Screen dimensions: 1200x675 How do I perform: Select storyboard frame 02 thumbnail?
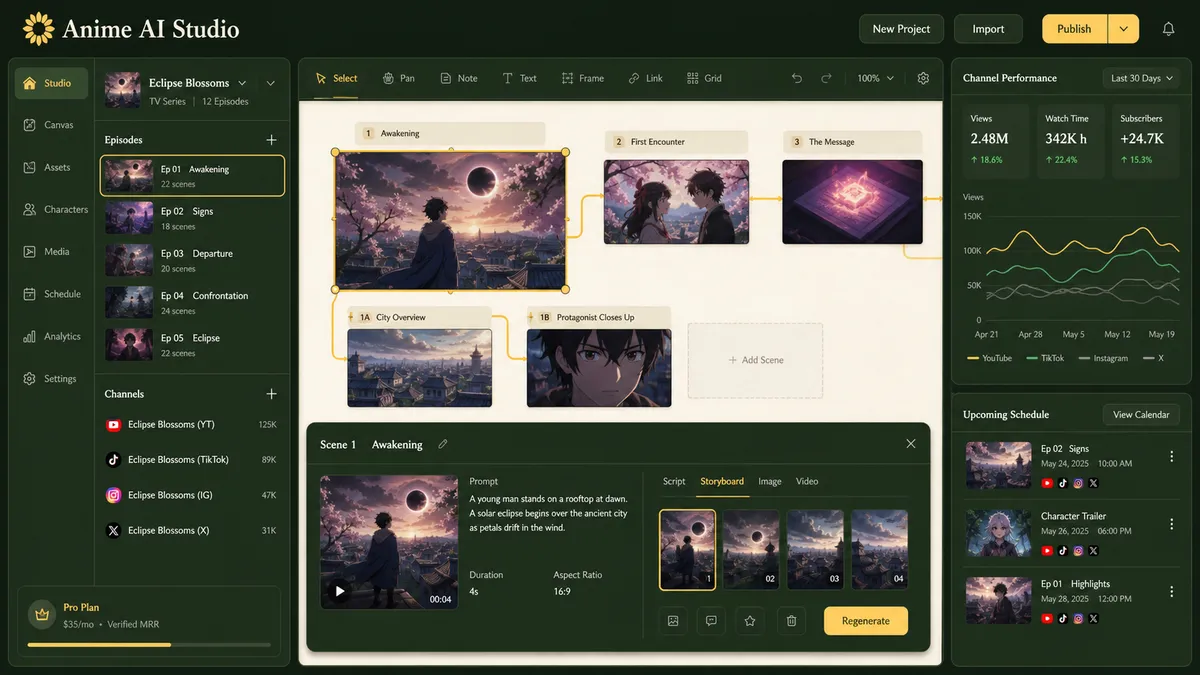(x=751, y=549)
